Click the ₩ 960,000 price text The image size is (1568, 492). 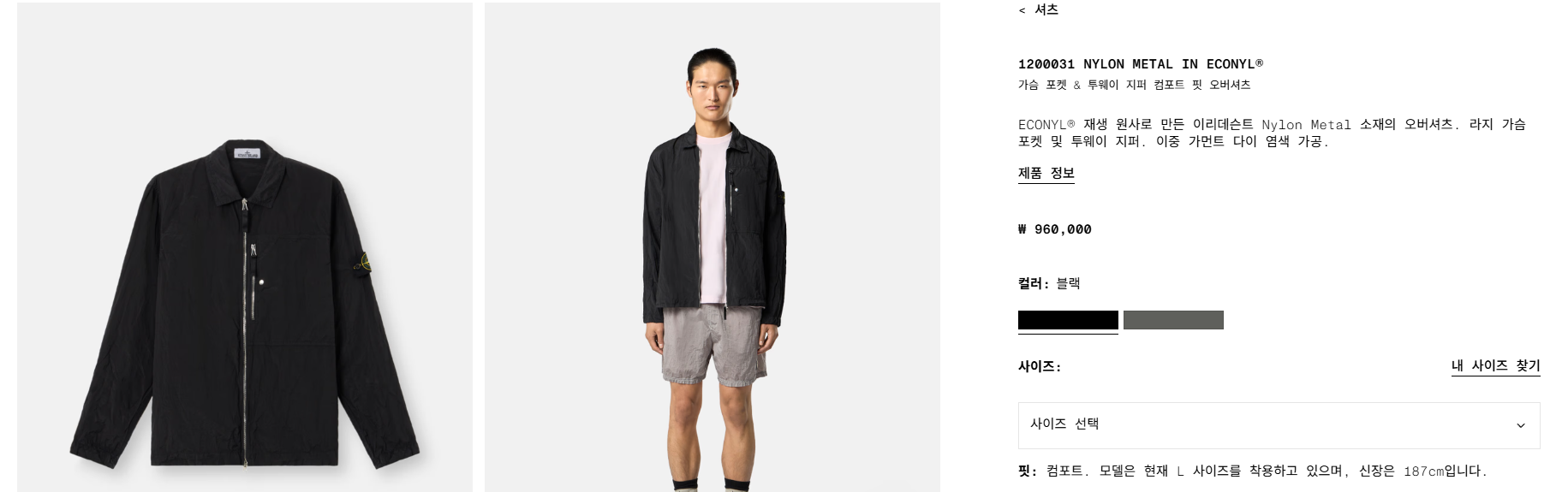pos(1054,229)
